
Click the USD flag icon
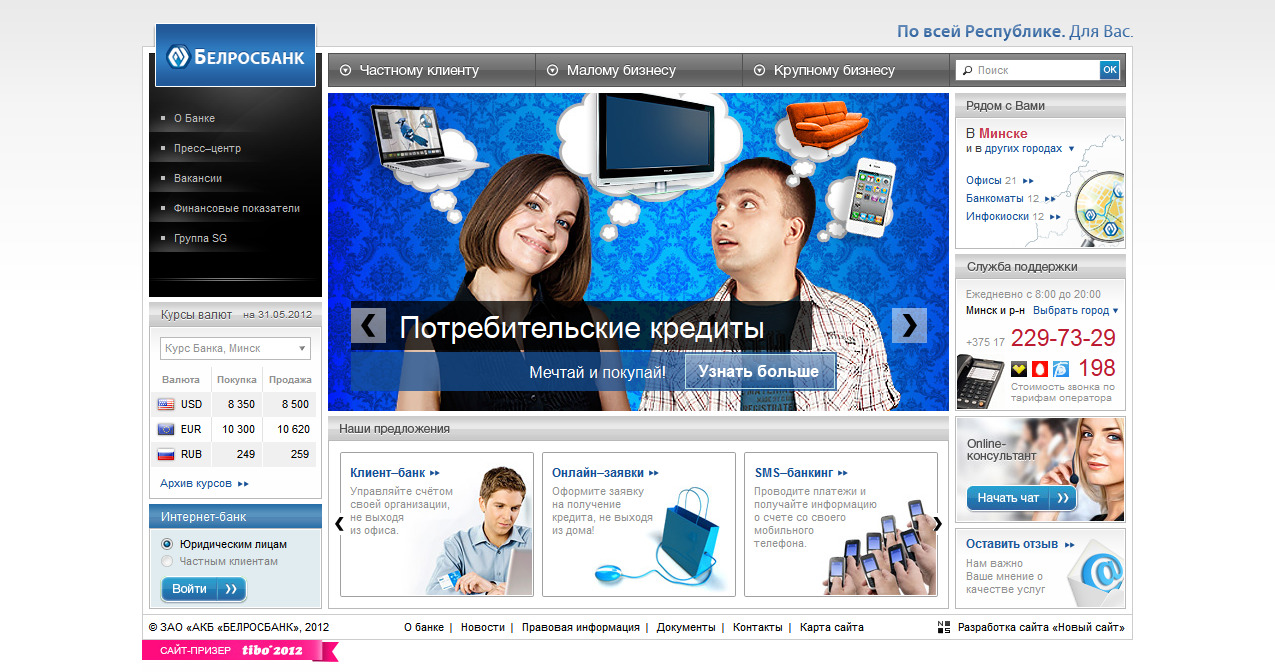166,404
